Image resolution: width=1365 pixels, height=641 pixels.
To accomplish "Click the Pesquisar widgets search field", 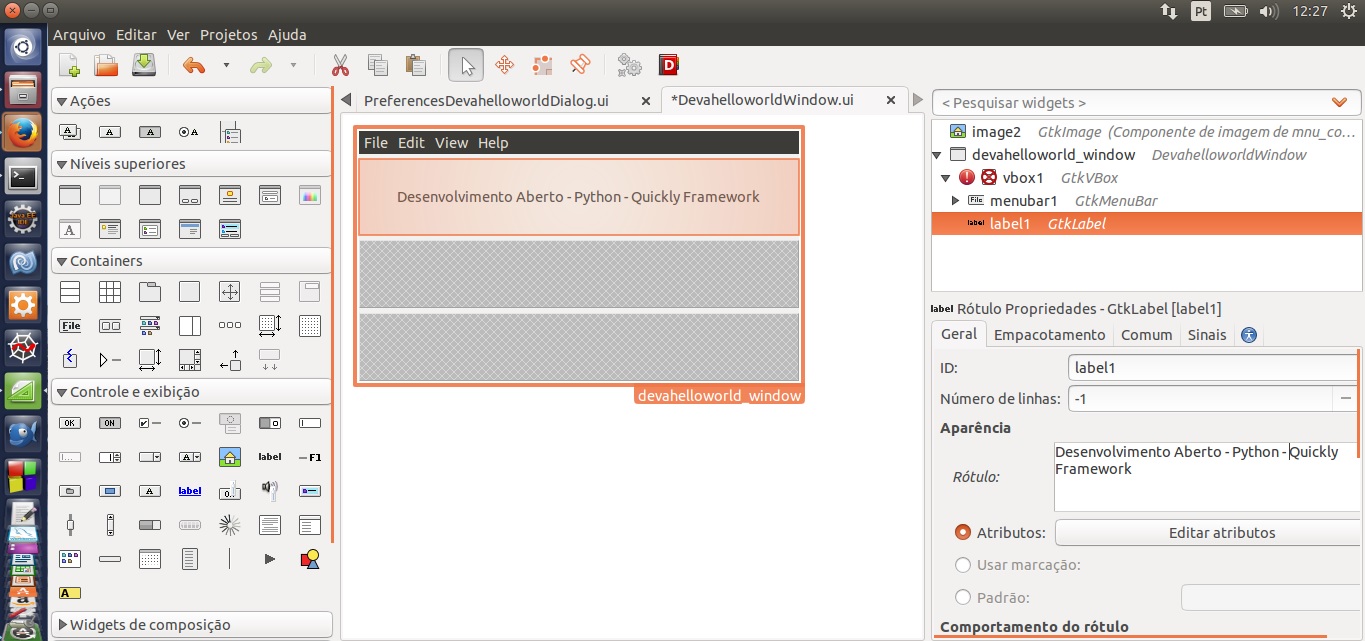I will [x=1130, y=102].
